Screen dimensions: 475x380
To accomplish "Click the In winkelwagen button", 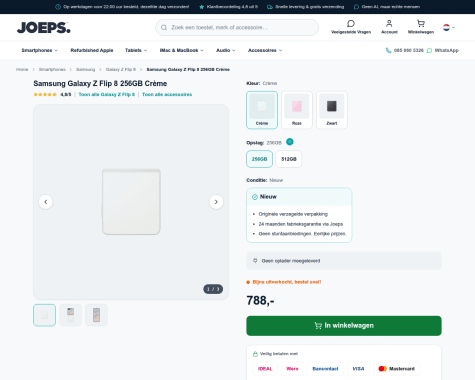I will pos(344,326).
